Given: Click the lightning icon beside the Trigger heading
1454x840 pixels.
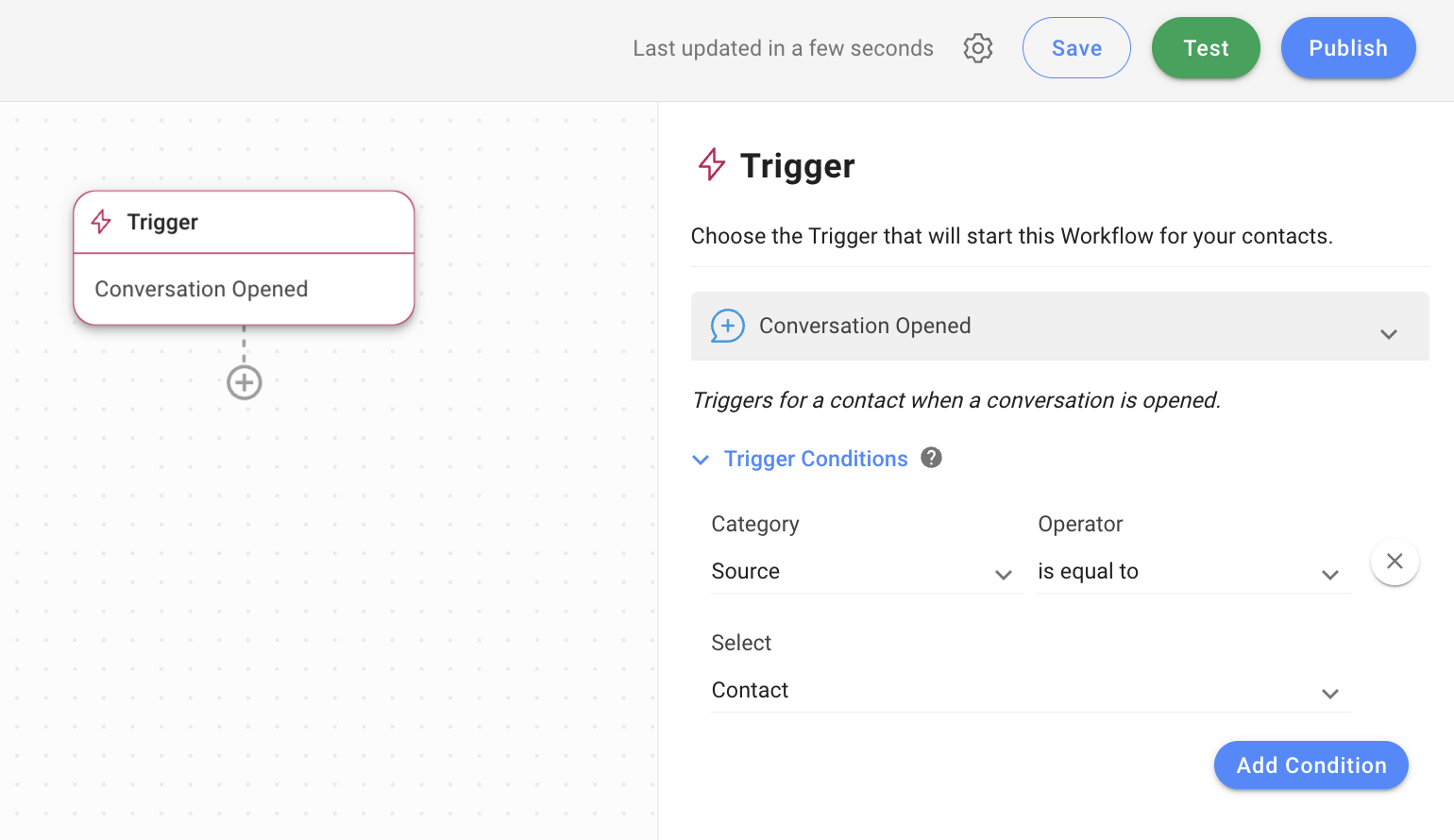Looking at the screenshot, I should (711, 163).
